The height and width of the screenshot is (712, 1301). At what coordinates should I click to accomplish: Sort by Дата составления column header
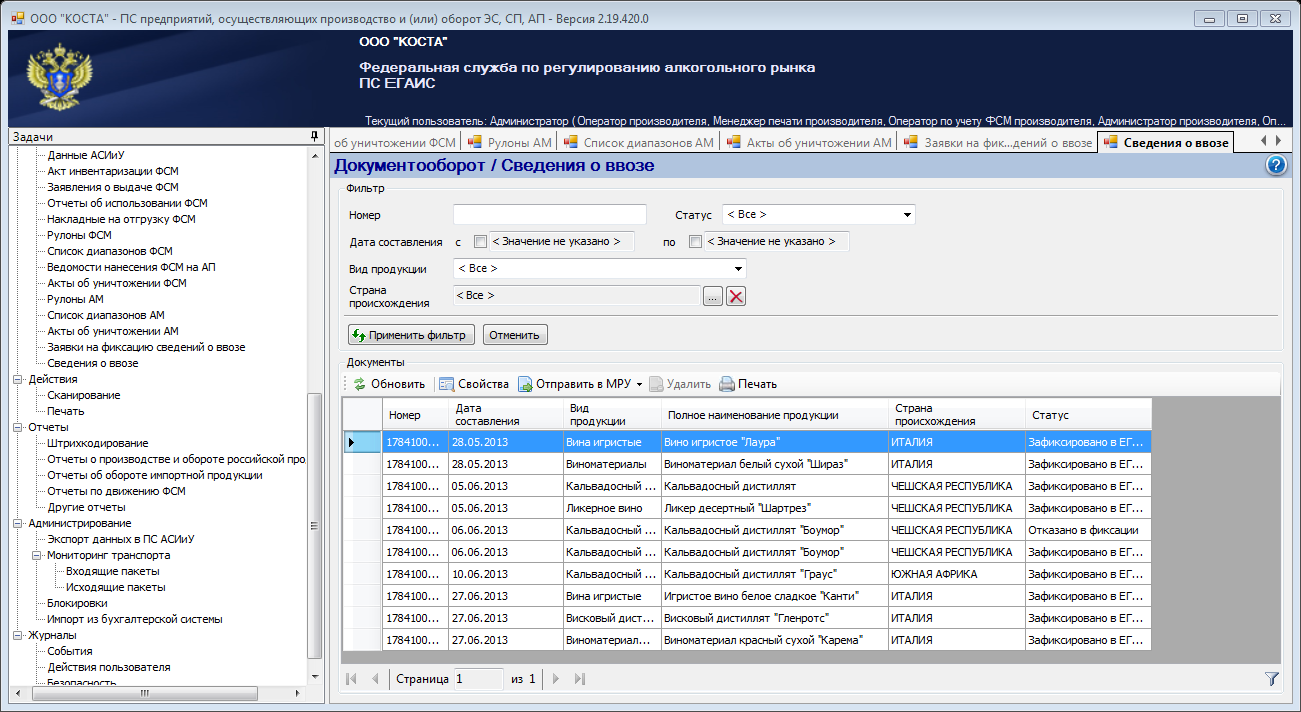[x=506, y=415]
